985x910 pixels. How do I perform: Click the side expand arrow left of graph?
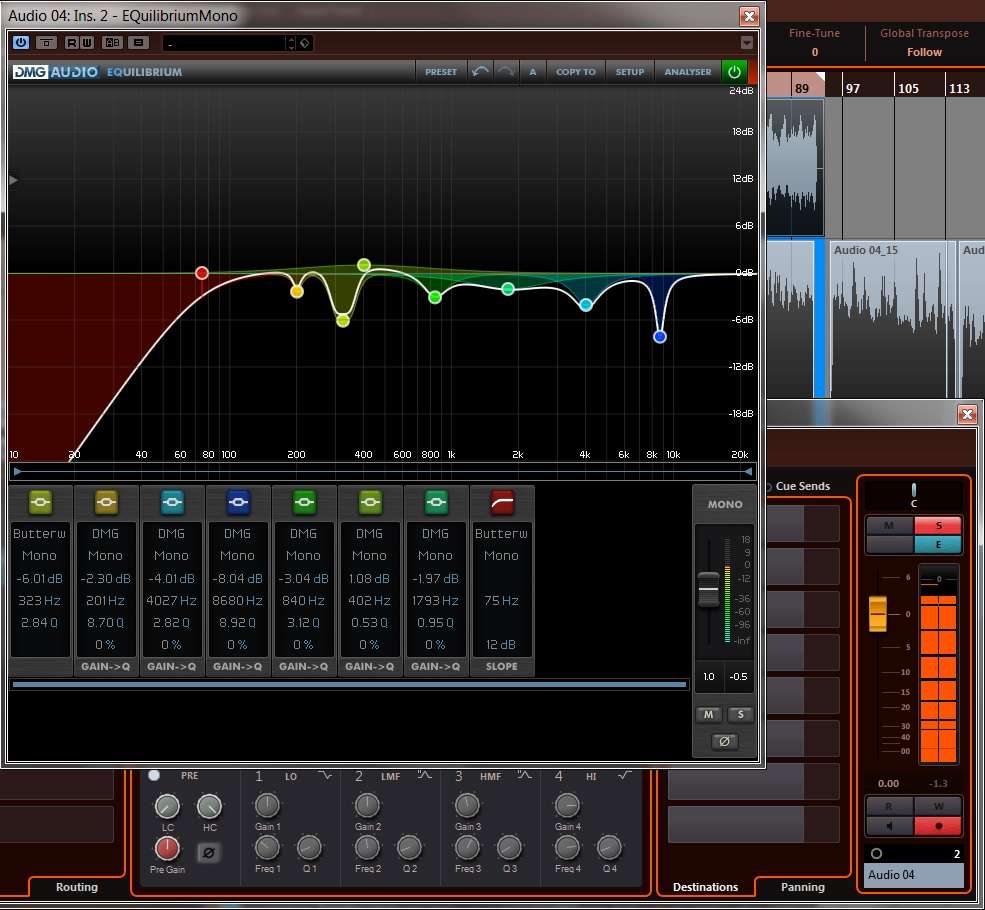pyautogui.click(x=13, y=180)
